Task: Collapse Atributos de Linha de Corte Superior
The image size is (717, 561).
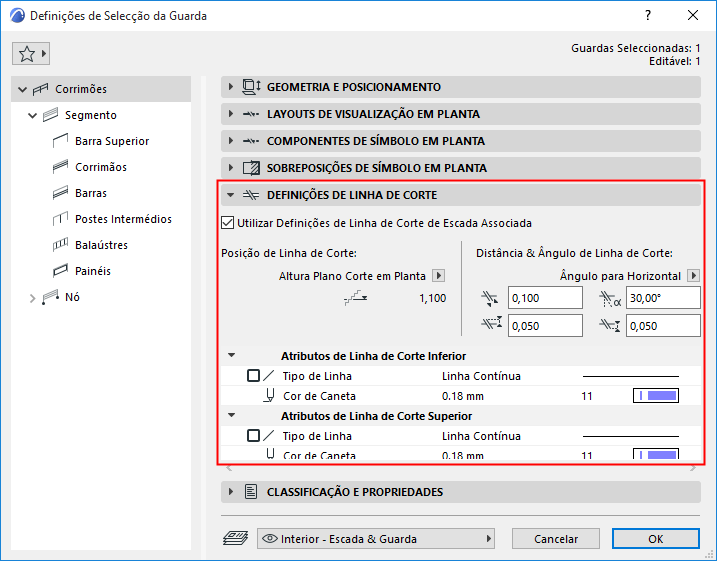Action: point(232,415)
